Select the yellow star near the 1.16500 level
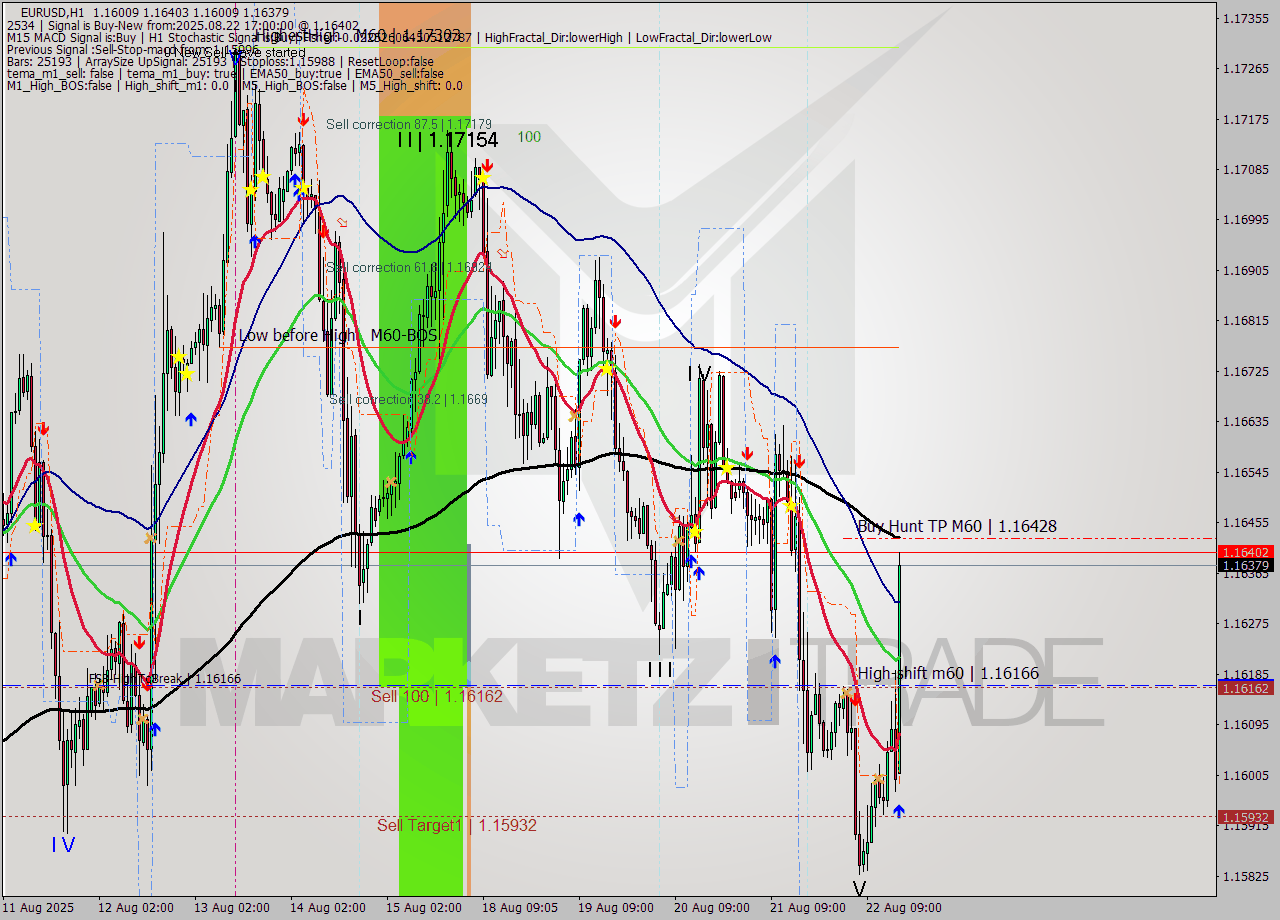The height and width of the screenshot is (920, 1280). coord(726,468)
